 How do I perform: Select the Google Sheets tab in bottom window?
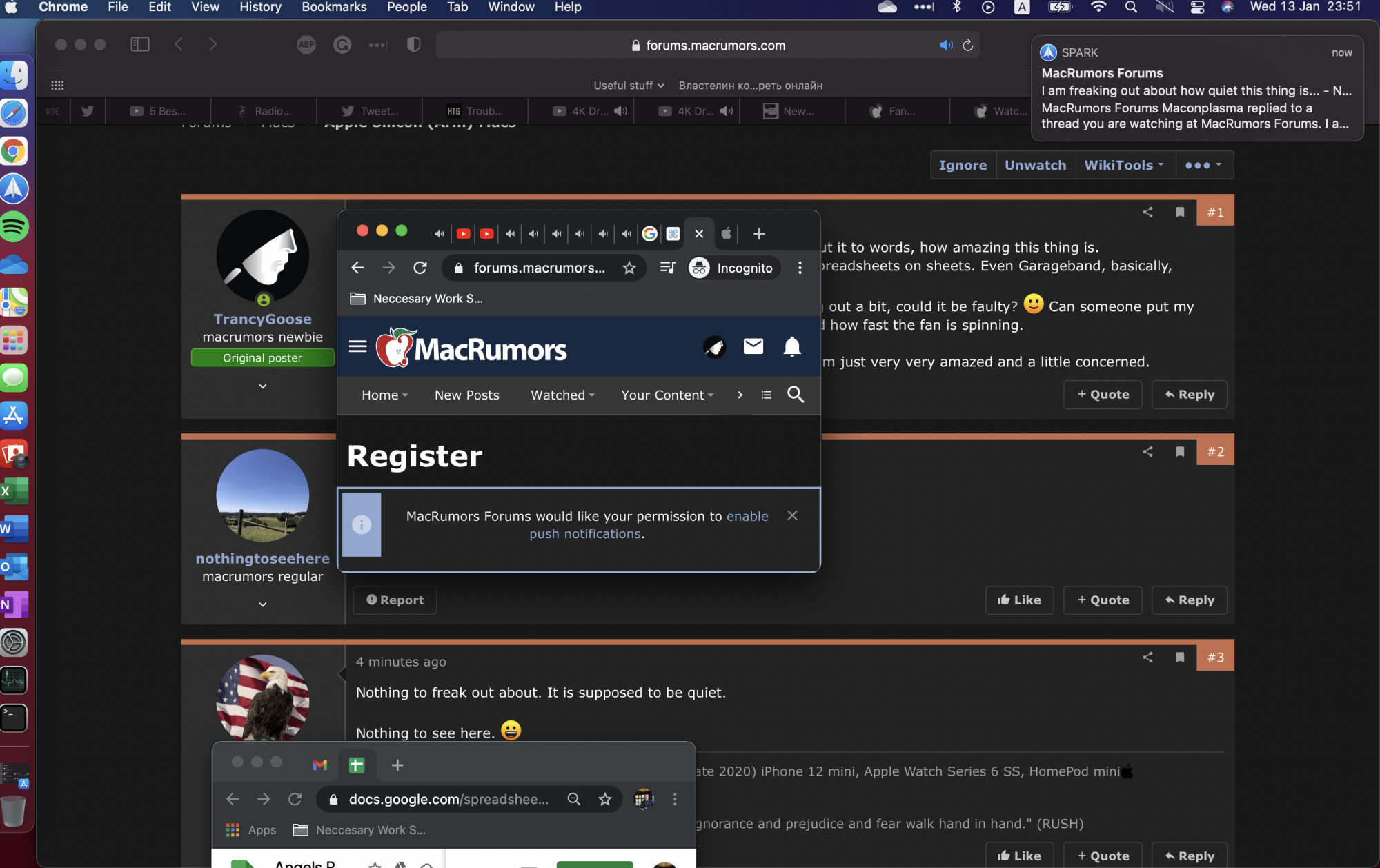coord(357,765)
